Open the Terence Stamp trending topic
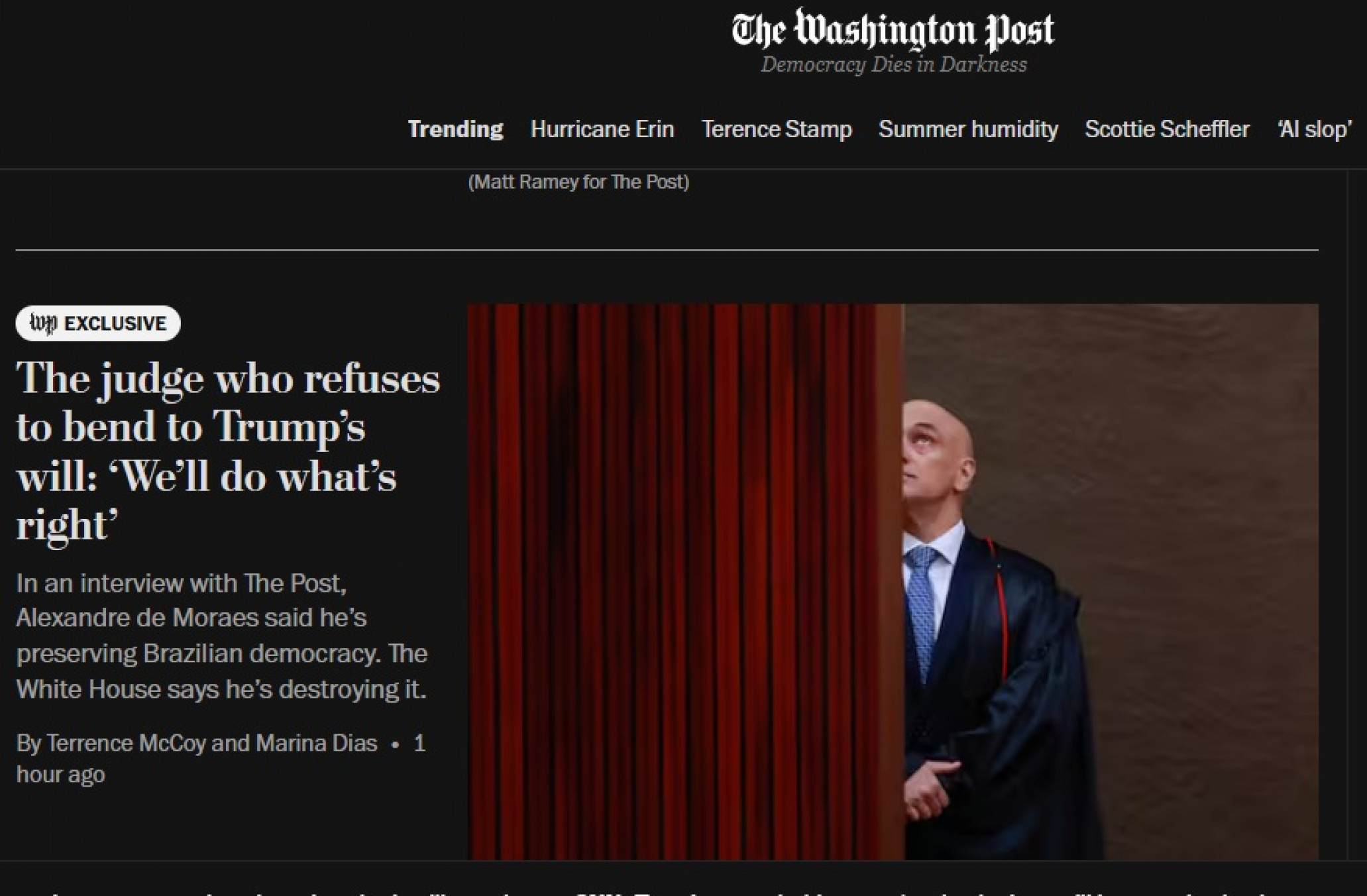Image resolution: width=1367 pixels, height=896 pixels. (x=777, y=129)
